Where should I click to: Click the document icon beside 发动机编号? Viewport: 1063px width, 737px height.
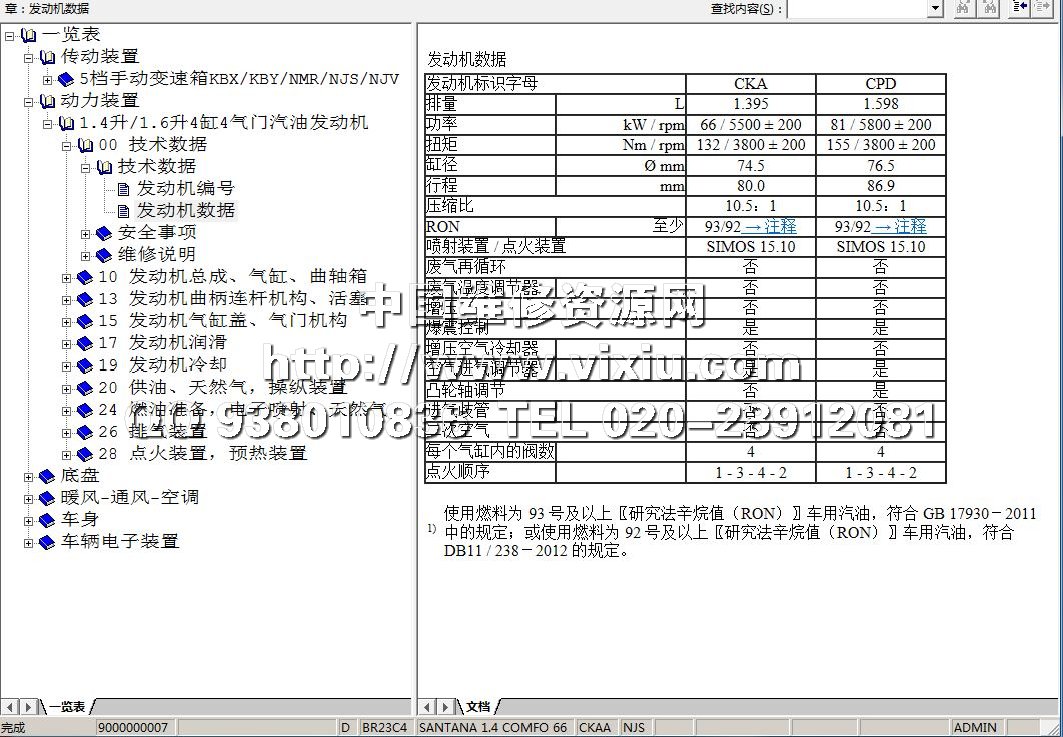pyautogui.click(x=124, y=188)
